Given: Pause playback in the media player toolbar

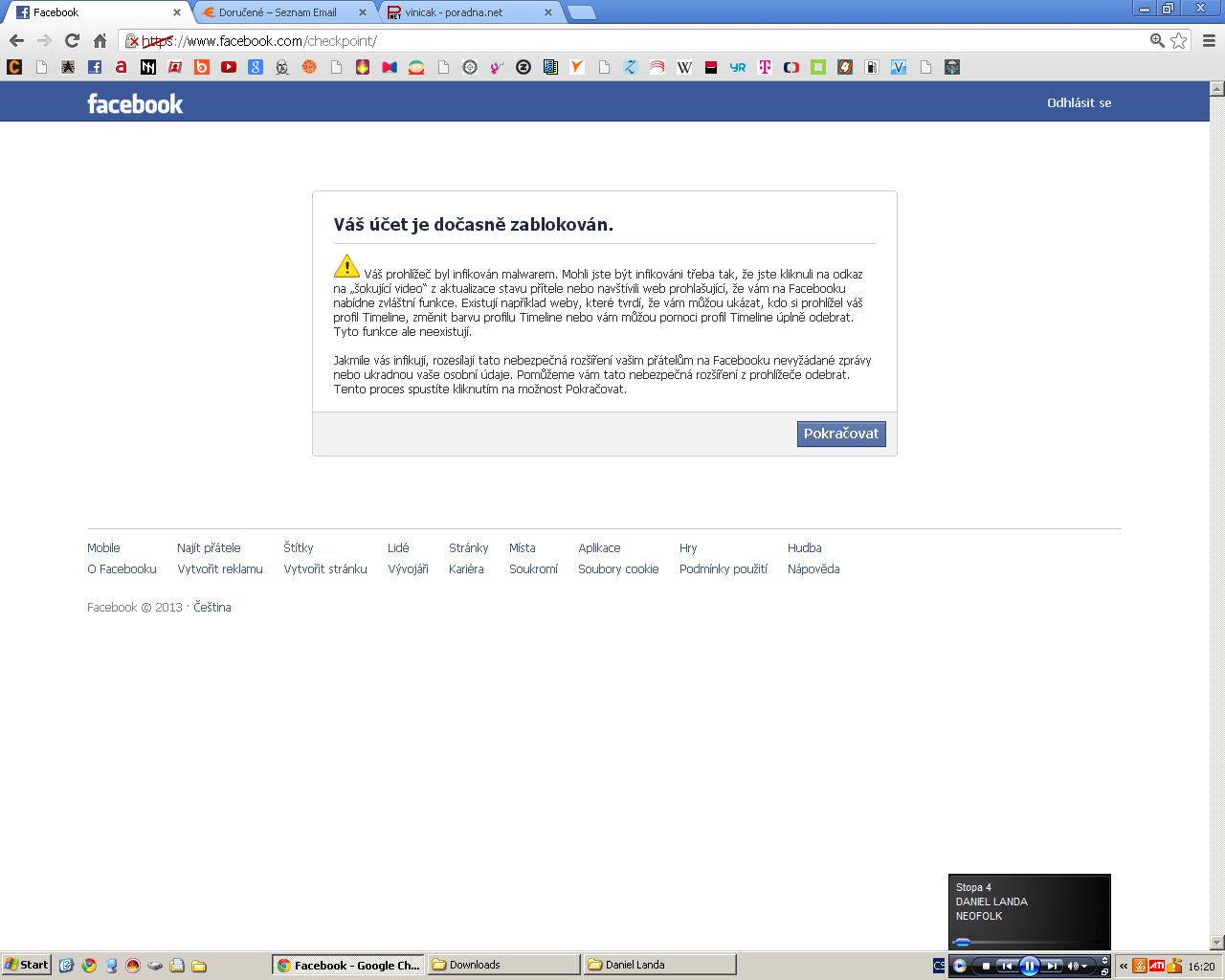Looking at the screenshot, I should pyautogui.click(x=1029, y=966).
